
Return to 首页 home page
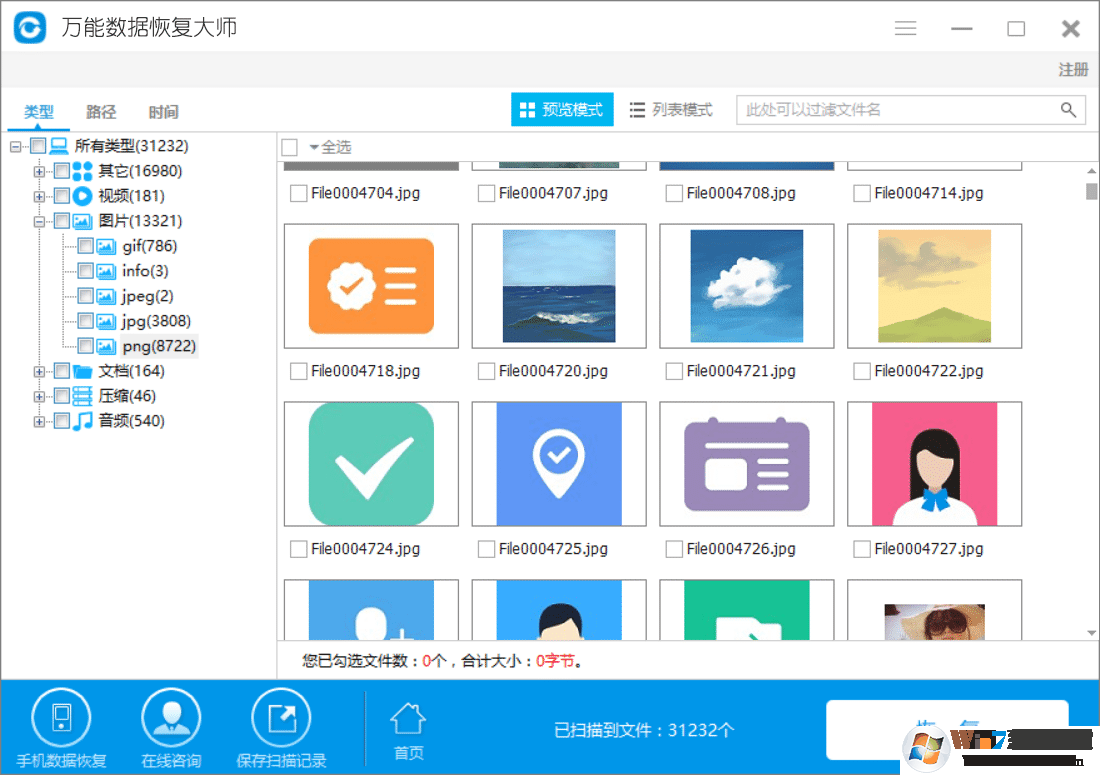pyautogui.click(x=408, y=728)
